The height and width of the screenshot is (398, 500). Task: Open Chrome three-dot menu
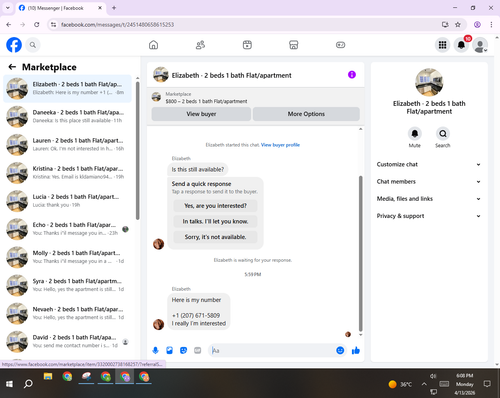491,24
